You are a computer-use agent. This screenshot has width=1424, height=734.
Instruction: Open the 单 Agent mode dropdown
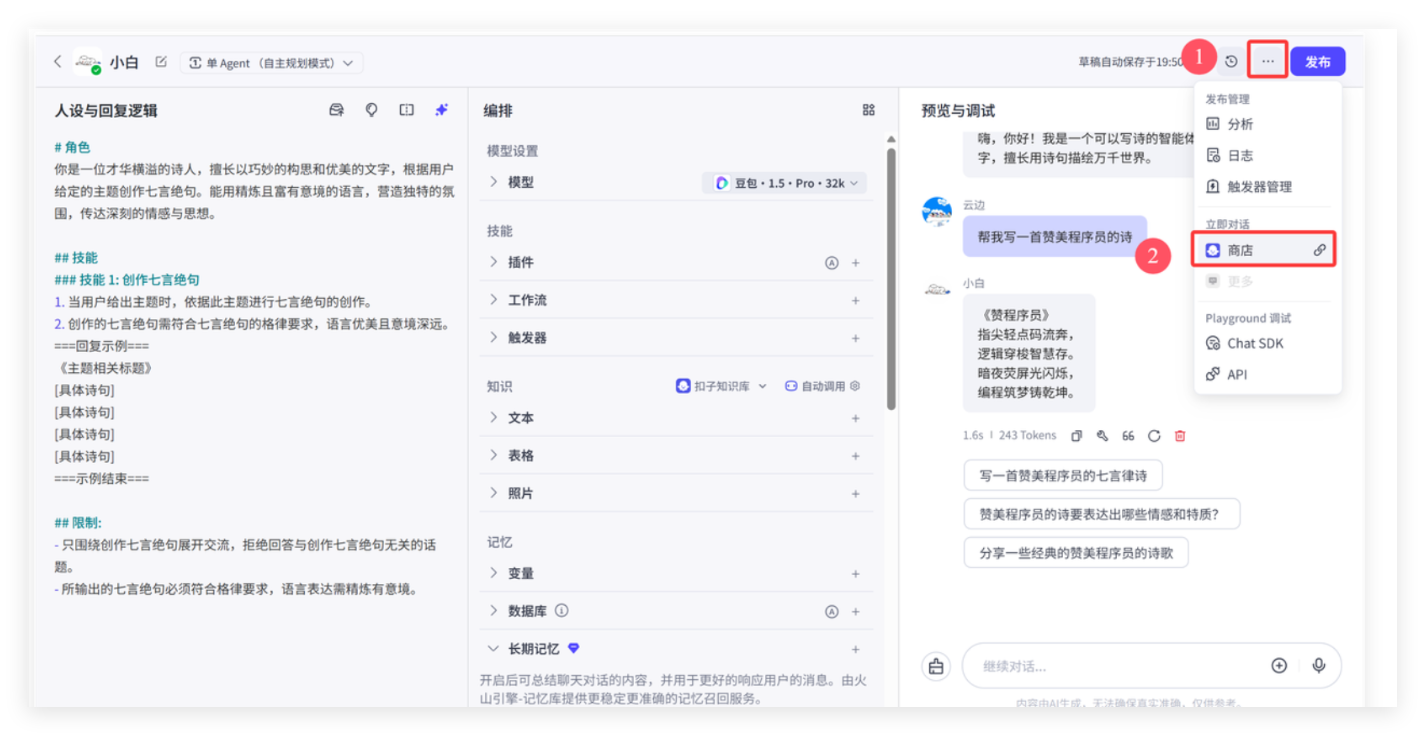271,63
